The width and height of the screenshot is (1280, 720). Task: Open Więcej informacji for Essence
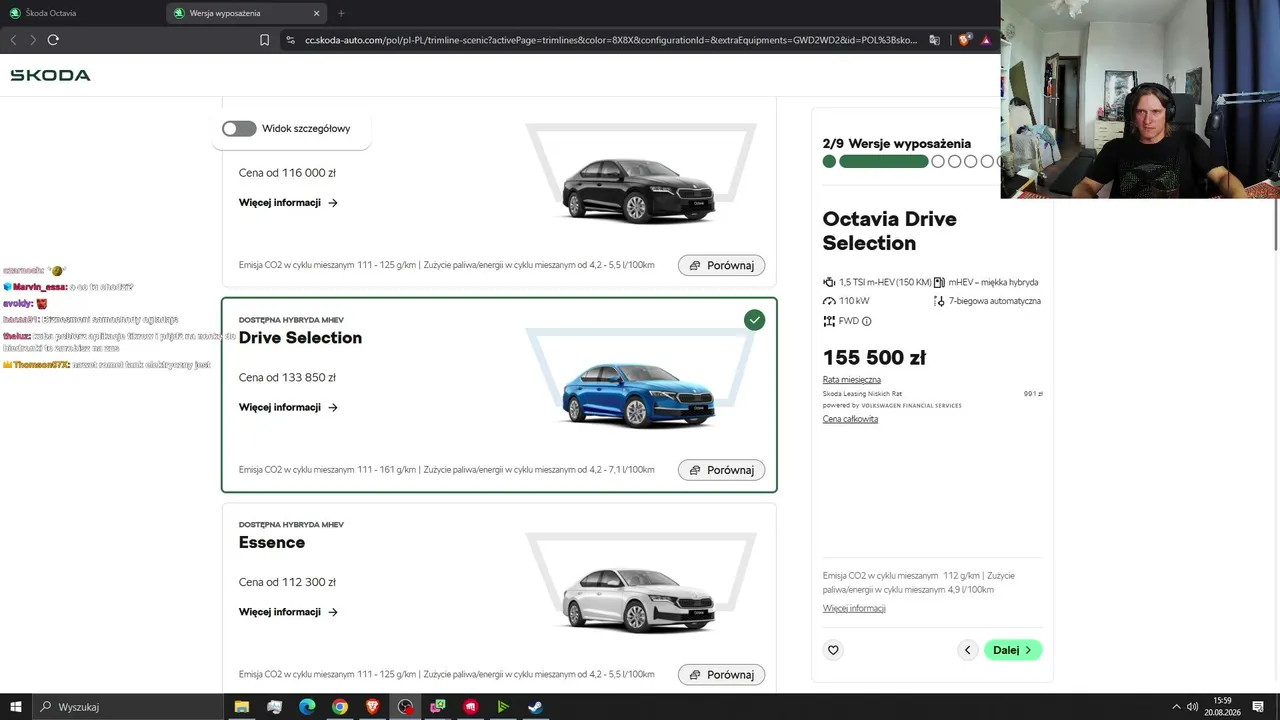pyautogui.click(x=288, y=612)
